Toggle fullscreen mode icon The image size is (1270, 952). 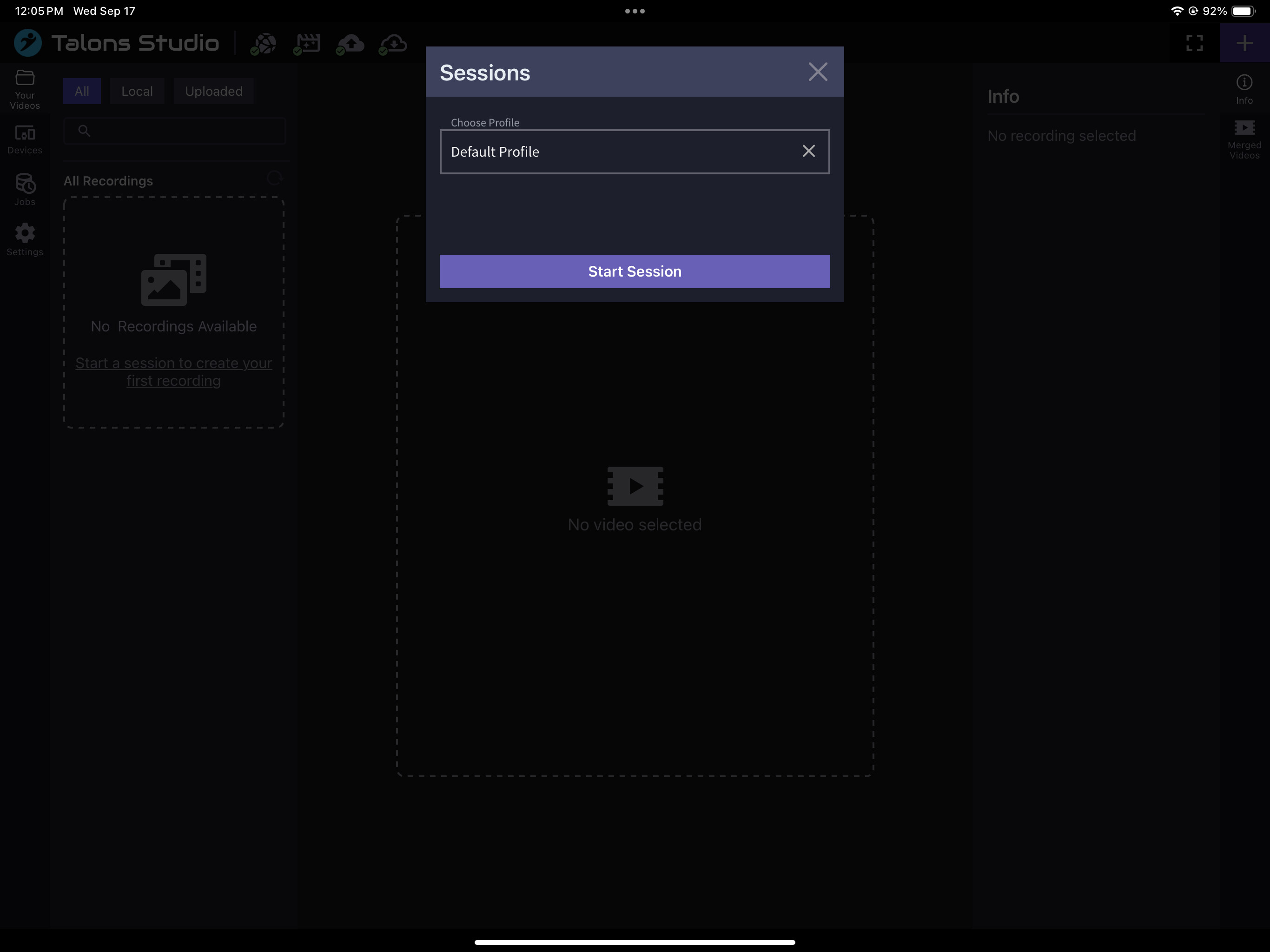coord(1194,43)
